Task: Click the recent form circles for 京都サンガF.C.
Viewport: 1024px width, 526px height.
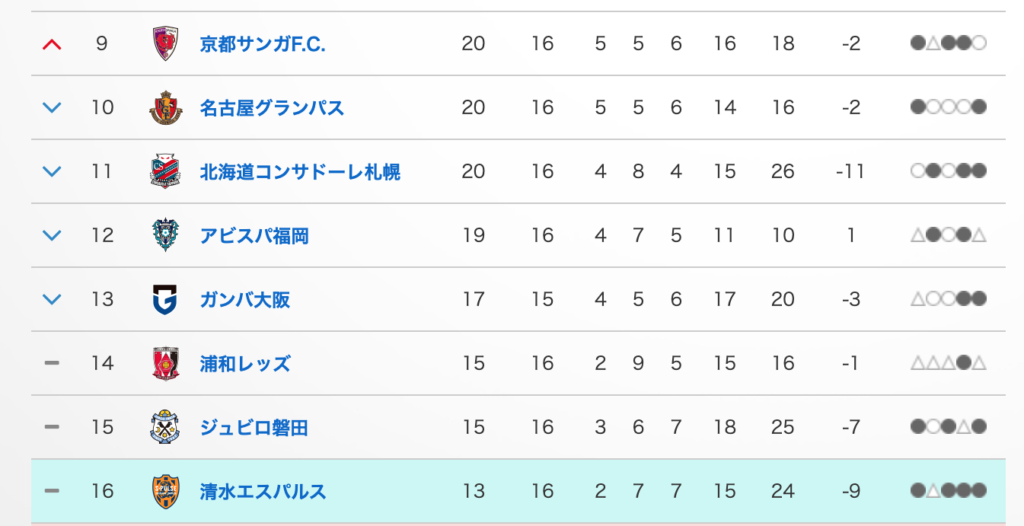Action: click(948, 44)
